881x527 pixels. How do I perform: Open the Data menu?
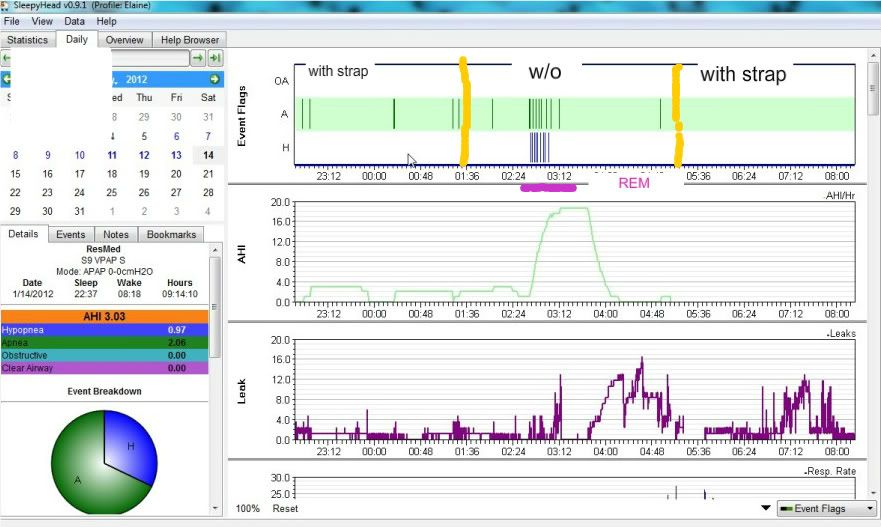pos(74,21)
